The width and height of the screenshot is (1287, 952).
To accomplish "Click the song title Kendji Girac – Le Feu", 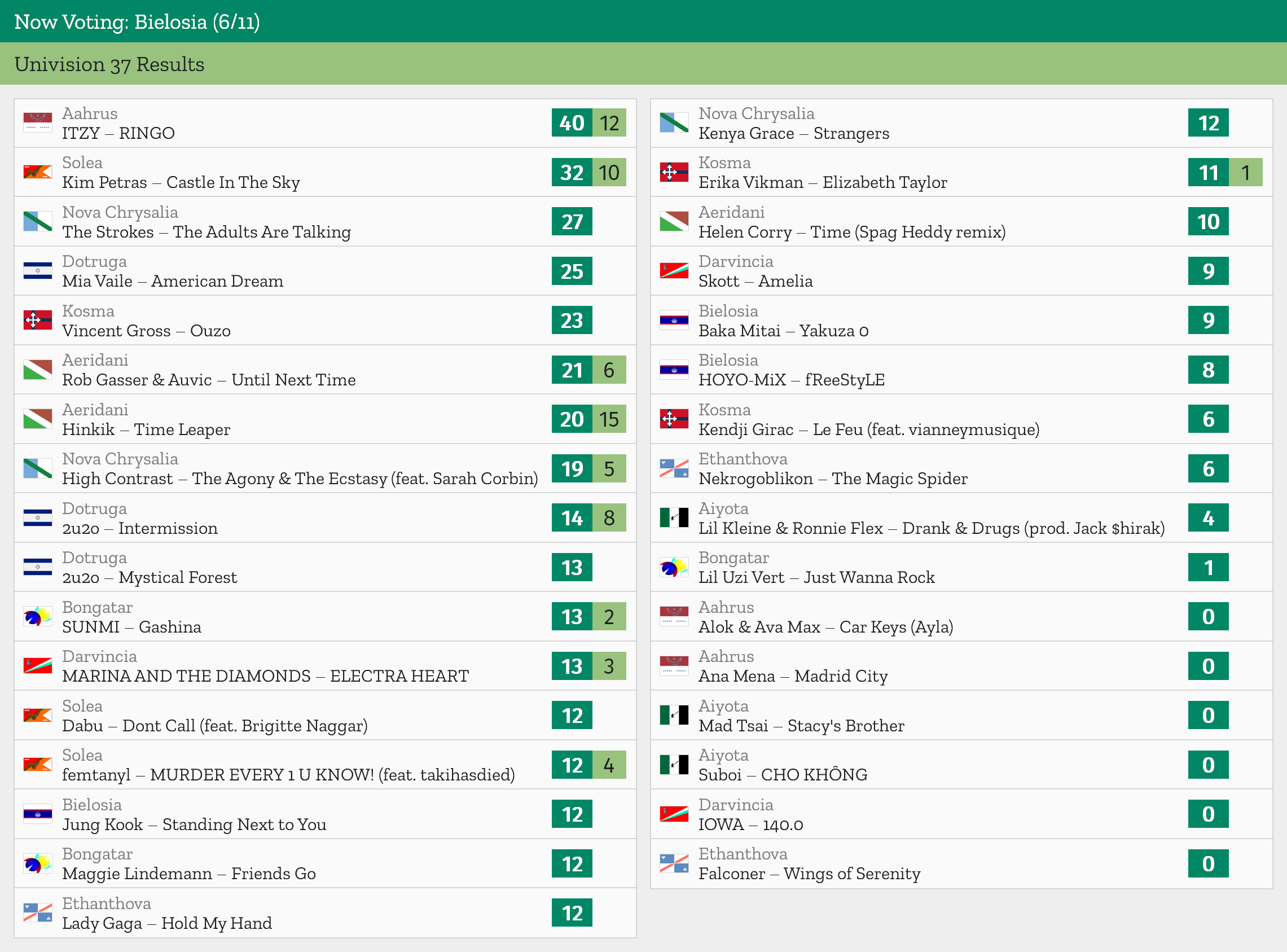I will point(869,430).
